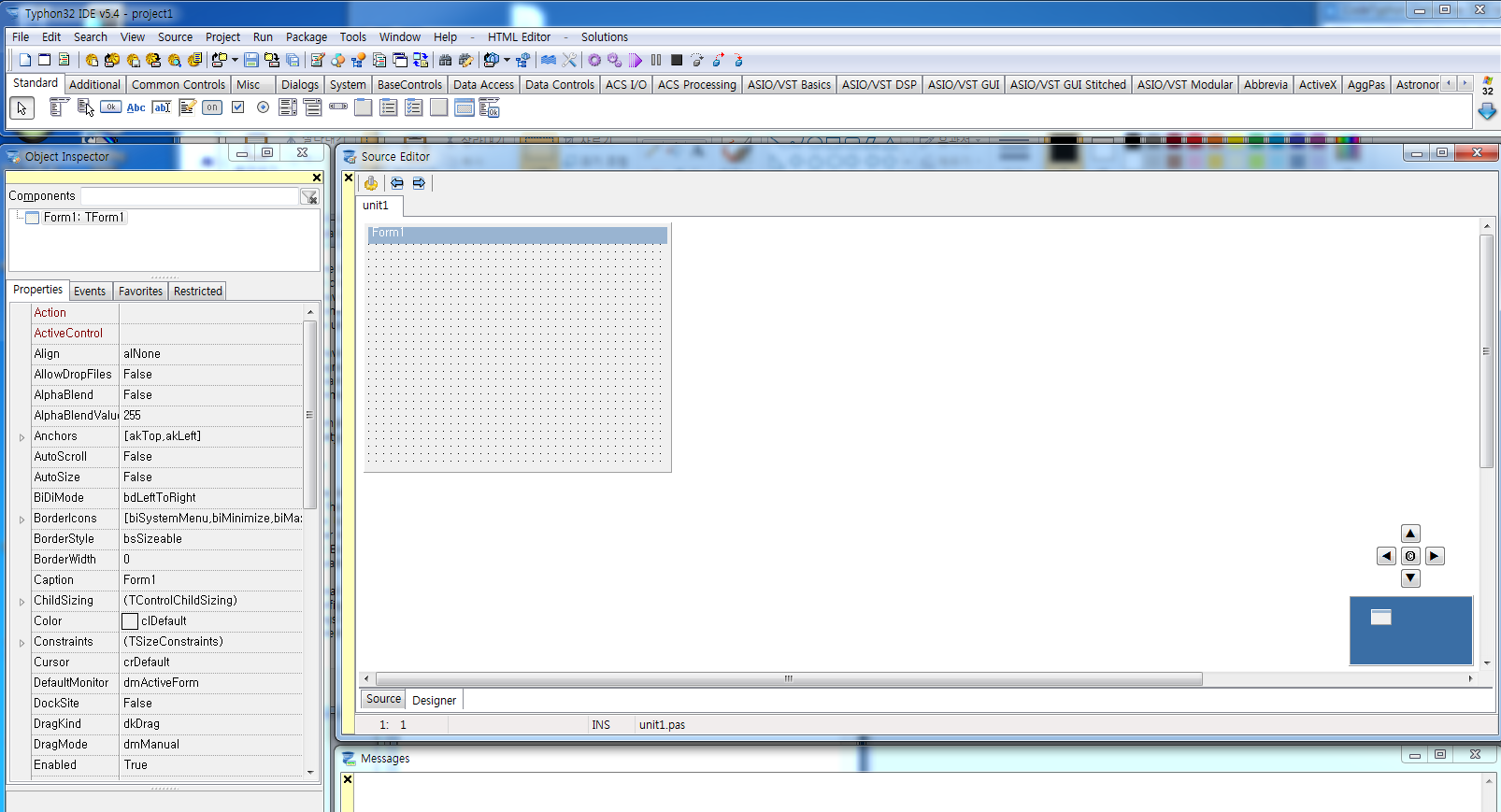Click the source editor Jump Back arrow
This screenshot has height=812, width=1501.
coord(397,183)
